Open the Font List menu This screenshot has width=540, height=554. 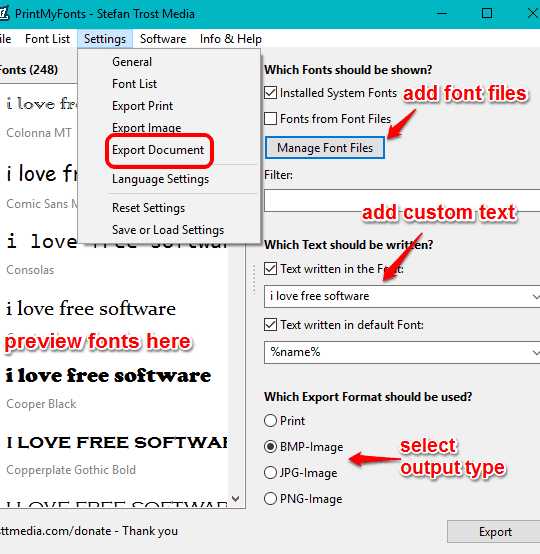[47, 39]
